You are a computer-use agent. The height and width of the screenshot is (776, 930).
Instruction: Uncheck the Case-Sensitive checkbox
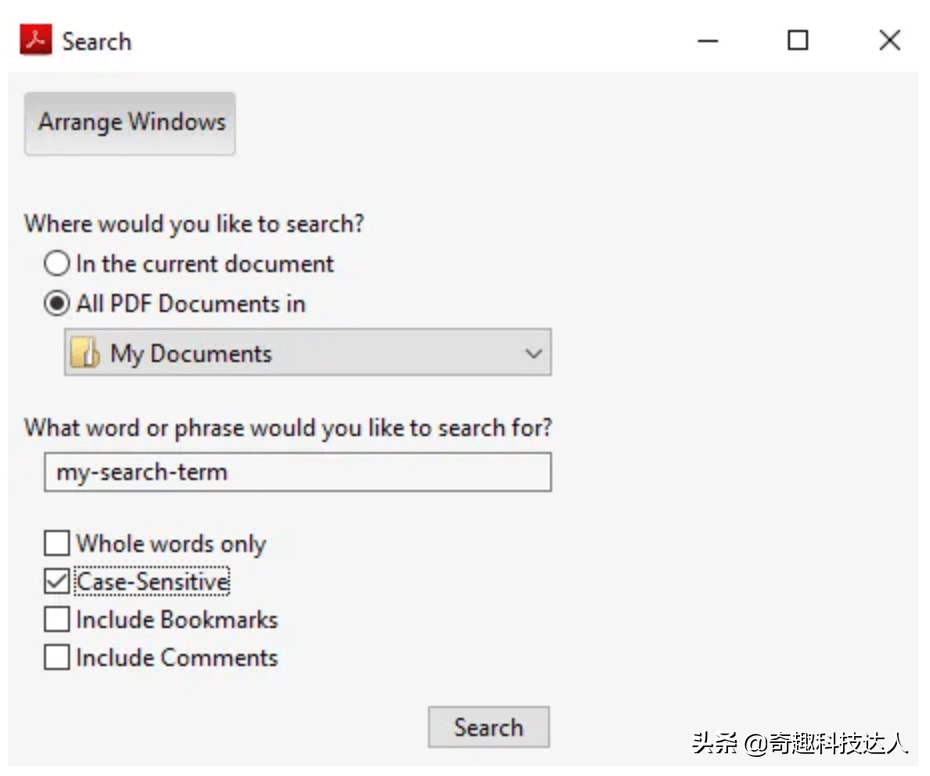57,581
